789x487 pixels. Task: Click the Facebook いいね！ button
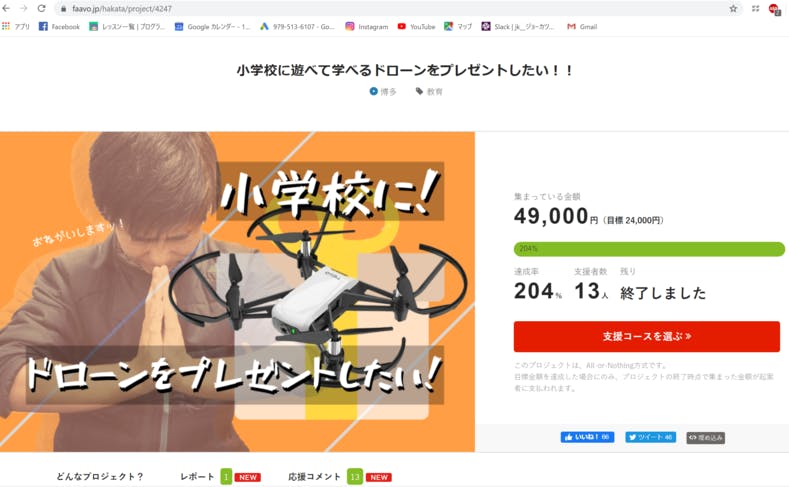coord(587,437)
